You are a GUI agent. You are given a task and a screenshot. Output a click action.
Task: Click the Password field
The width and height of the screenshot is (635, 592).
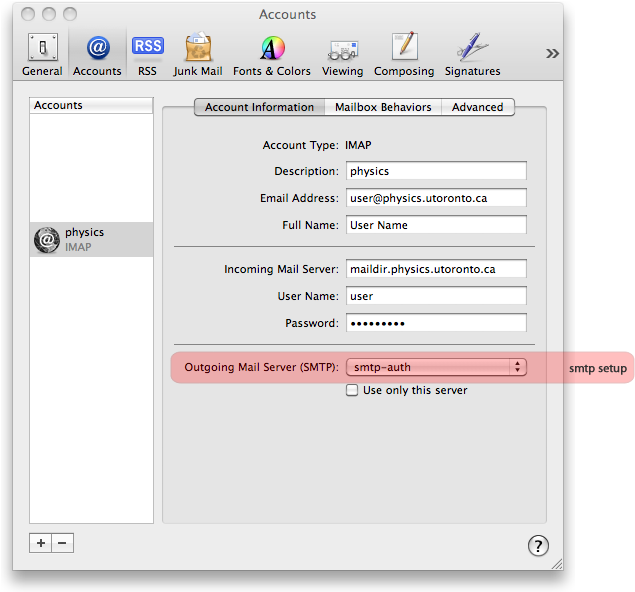tap(436, 323)
